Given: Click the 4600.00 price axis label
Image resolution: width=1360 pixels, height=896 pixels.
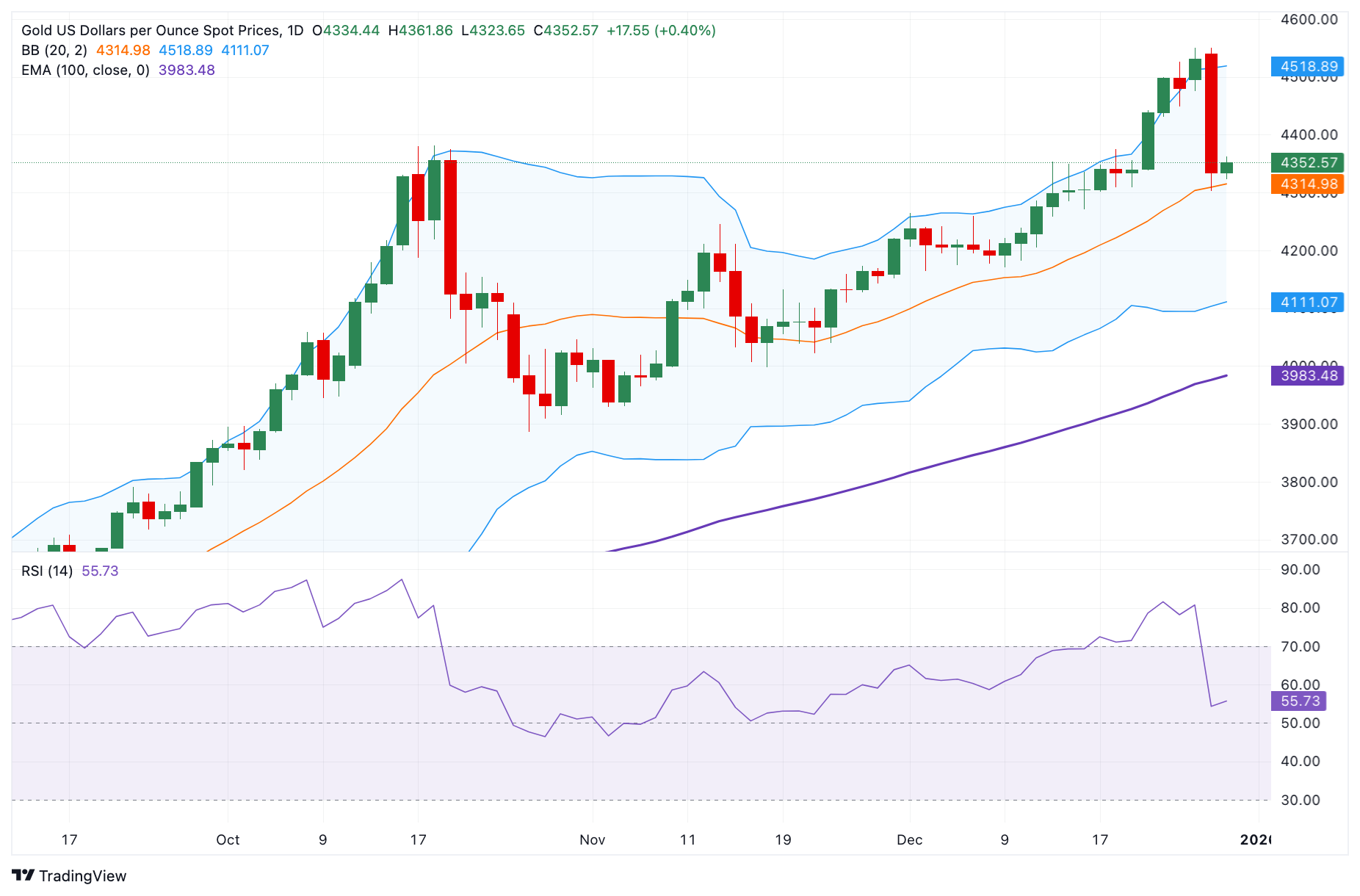Looking at the screenshot, I should [x=1309, y=20].
